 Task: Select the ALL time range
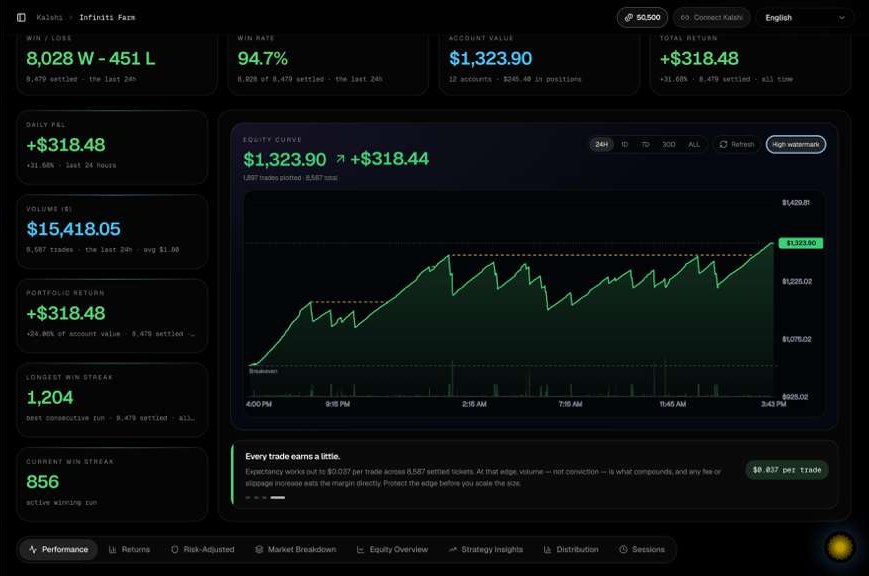coord(694,145)
